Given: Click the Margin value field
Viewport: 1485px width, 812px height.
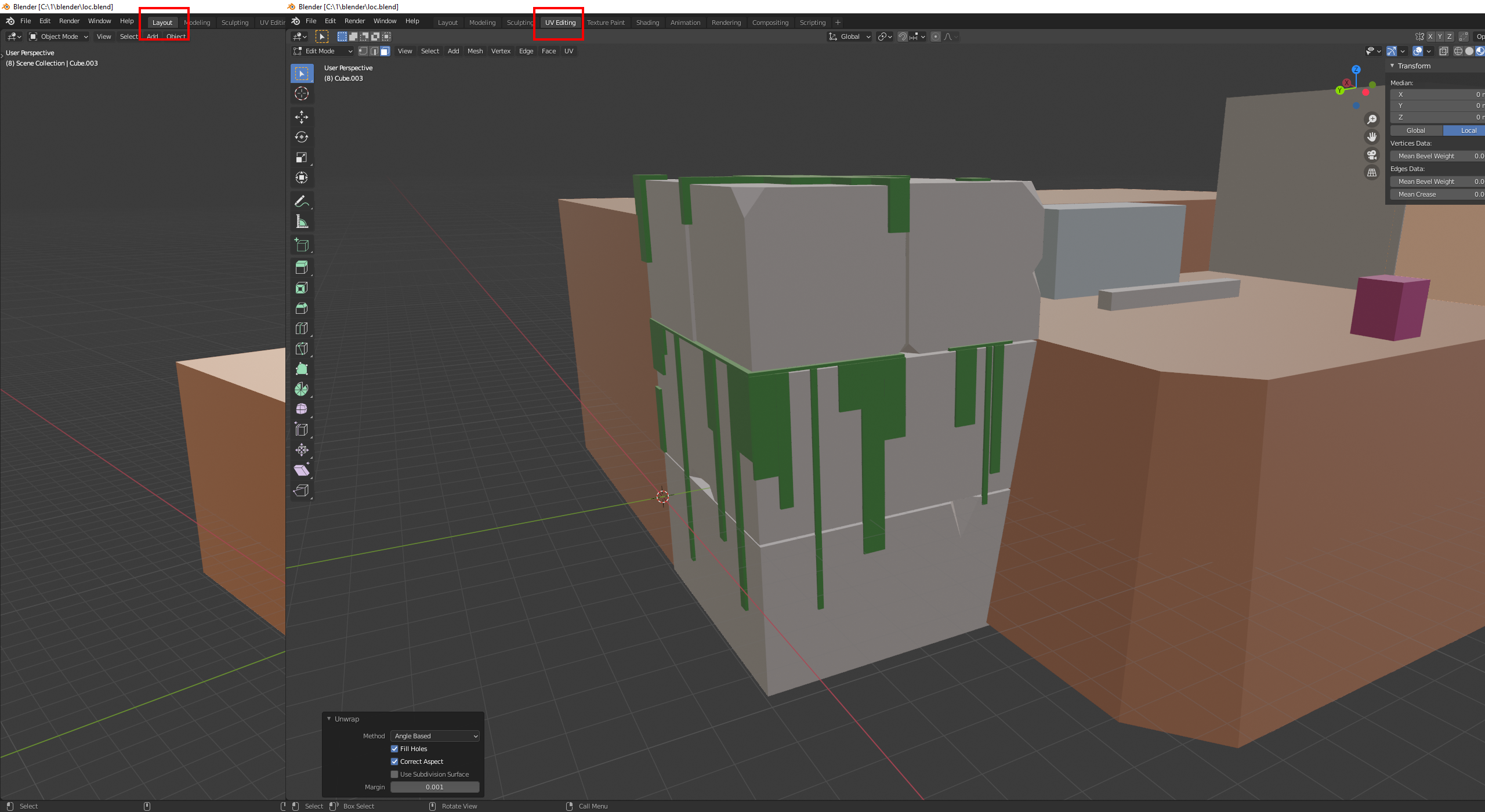Looking at the screenshot, I should (434, 787).
